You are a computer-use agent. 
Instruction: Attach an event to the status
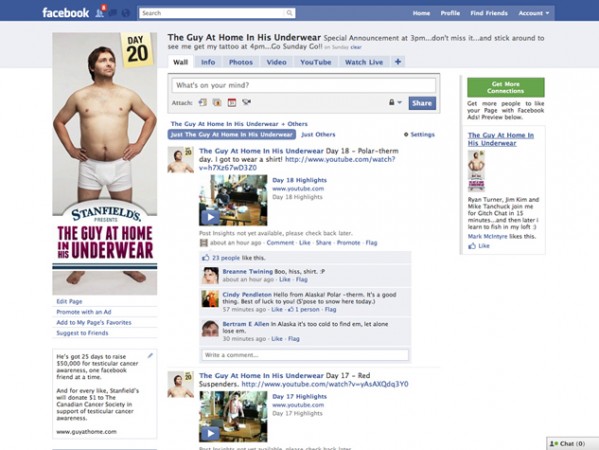[x=232, y=102]
